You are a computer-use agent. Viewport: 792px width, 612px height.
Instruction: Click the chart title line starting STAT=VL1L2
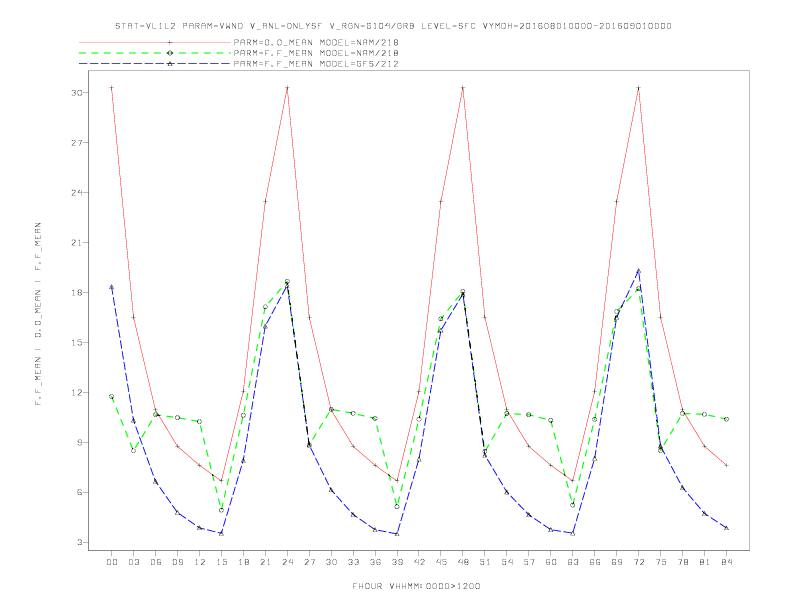click(393, 26)
